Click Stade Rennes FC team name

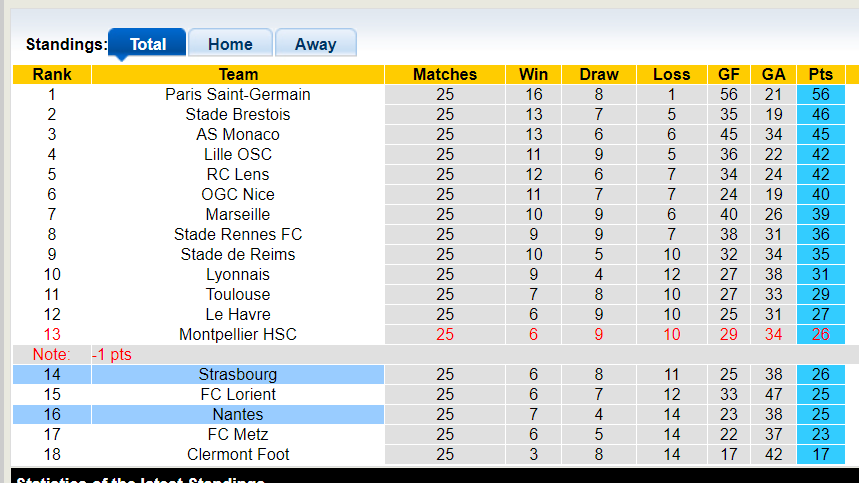(238, 234)
